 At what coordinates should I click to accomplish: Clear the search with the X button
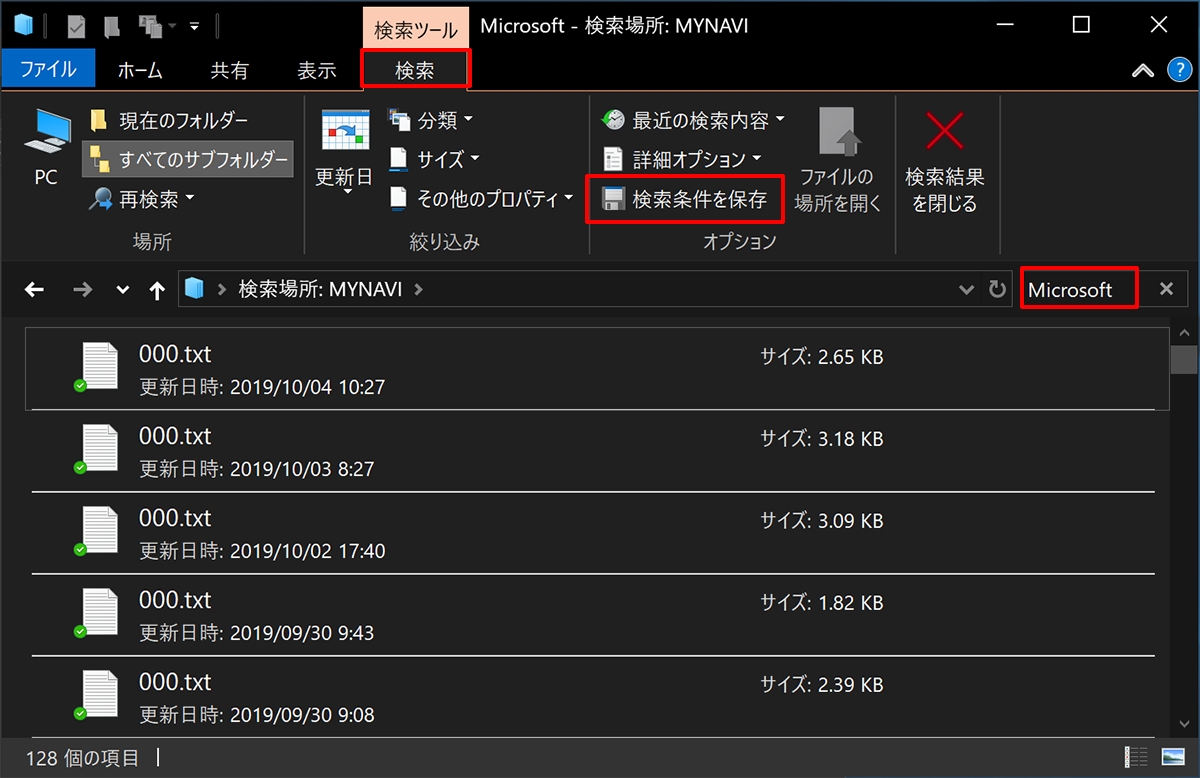(1166, 289)
